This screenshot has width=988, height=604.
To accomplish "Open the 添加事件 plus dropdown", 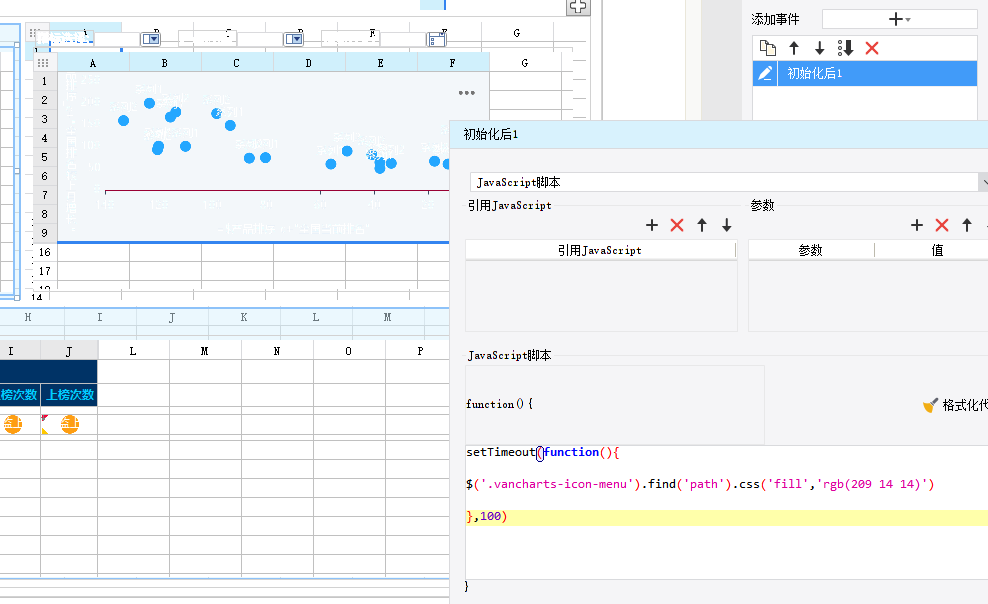I will (899, 20).
